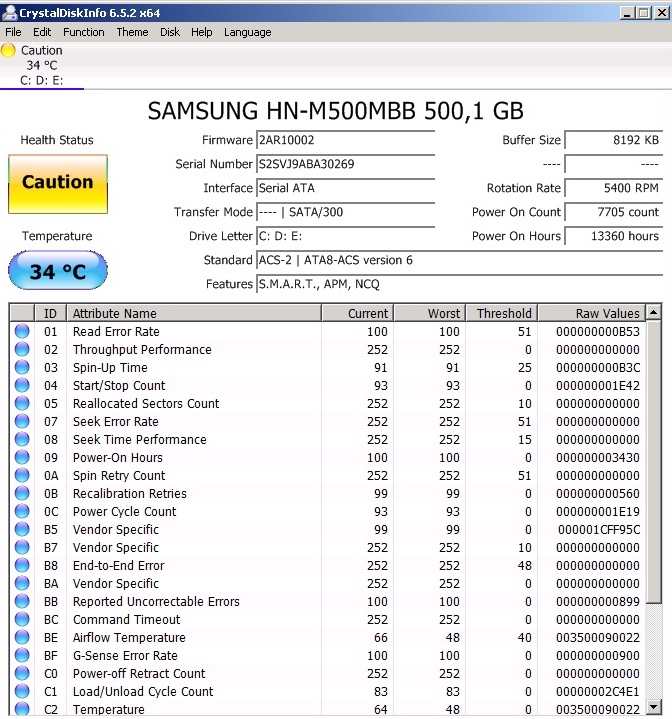
Task: Click the blue status icon for Start/Stop Count
Action: tap(22, 385)
